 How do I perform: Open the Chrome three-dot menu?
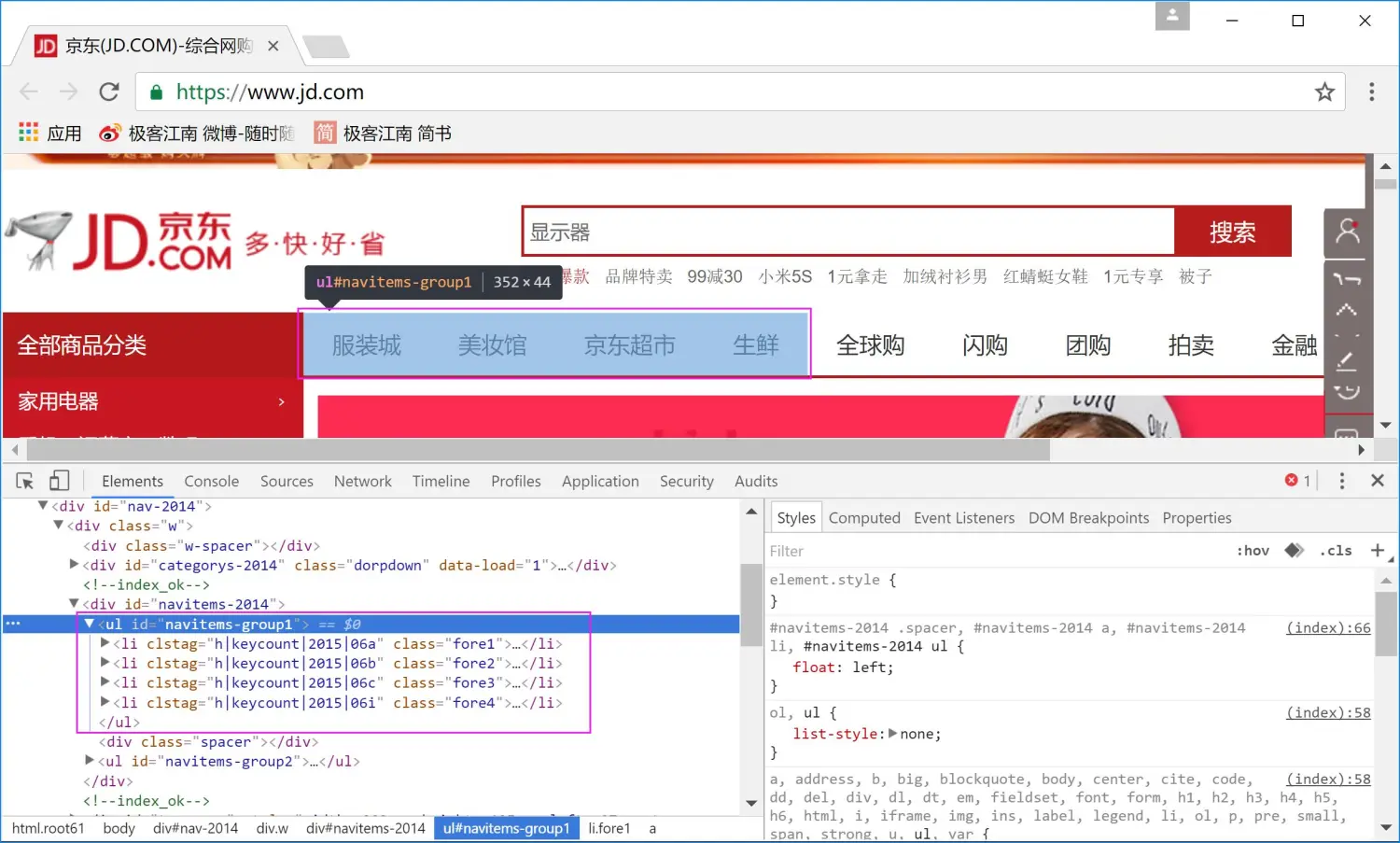pyautogui.click(x=1371, y=91)
